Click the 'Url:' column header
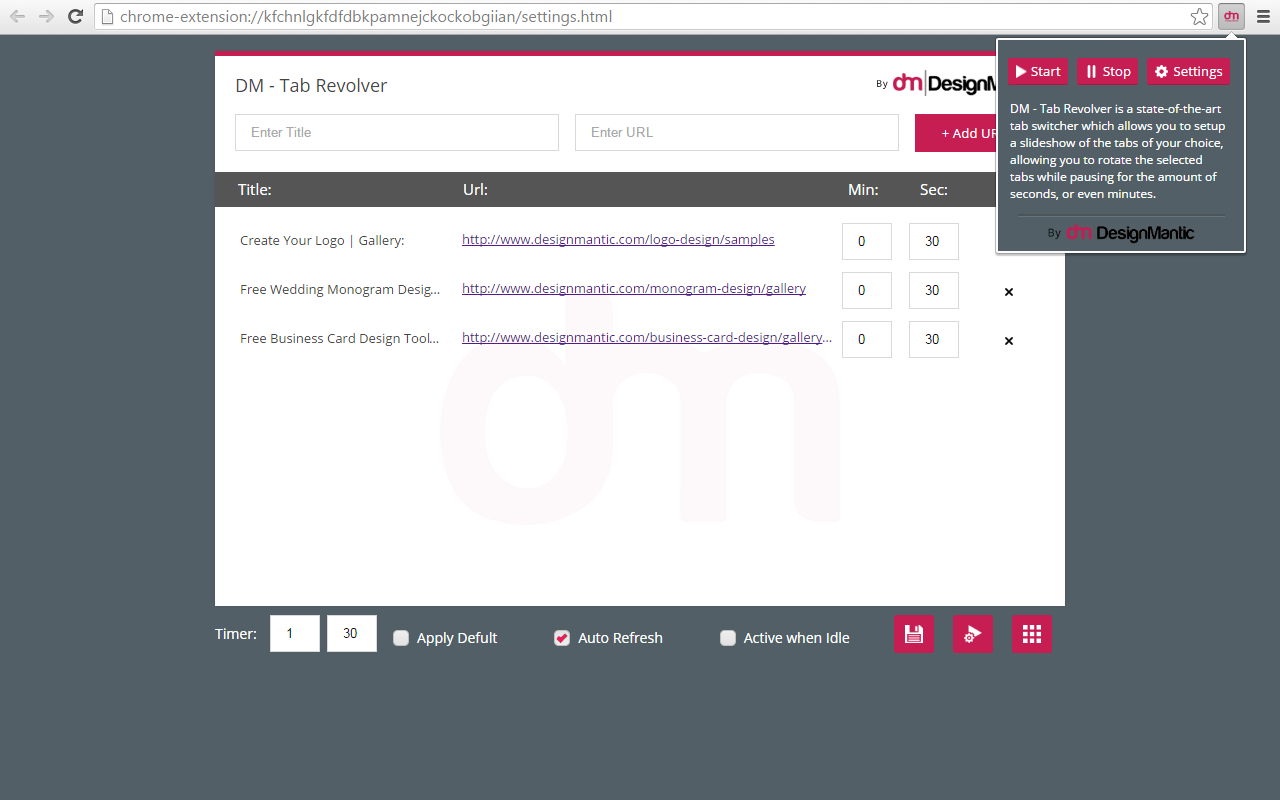1280x800 pixels. tap(476, 190)
